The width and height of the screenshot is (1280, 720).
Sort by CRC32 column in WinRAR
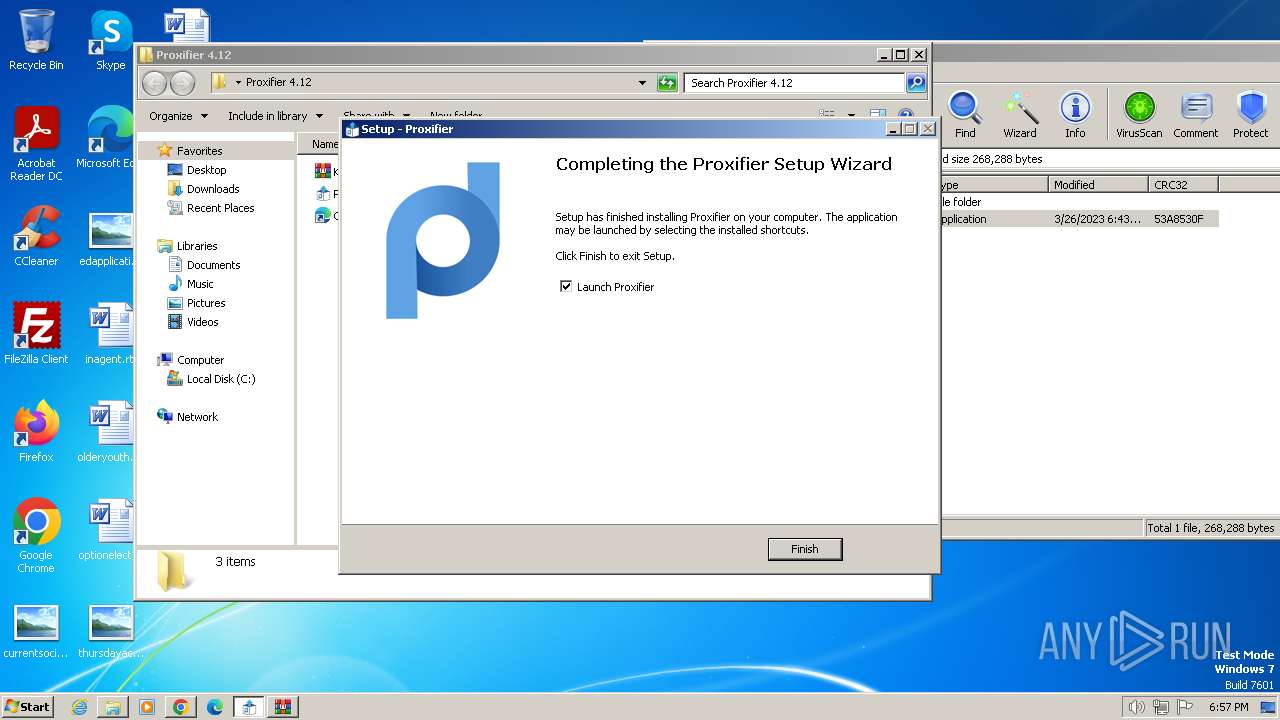click(1183, 185)
